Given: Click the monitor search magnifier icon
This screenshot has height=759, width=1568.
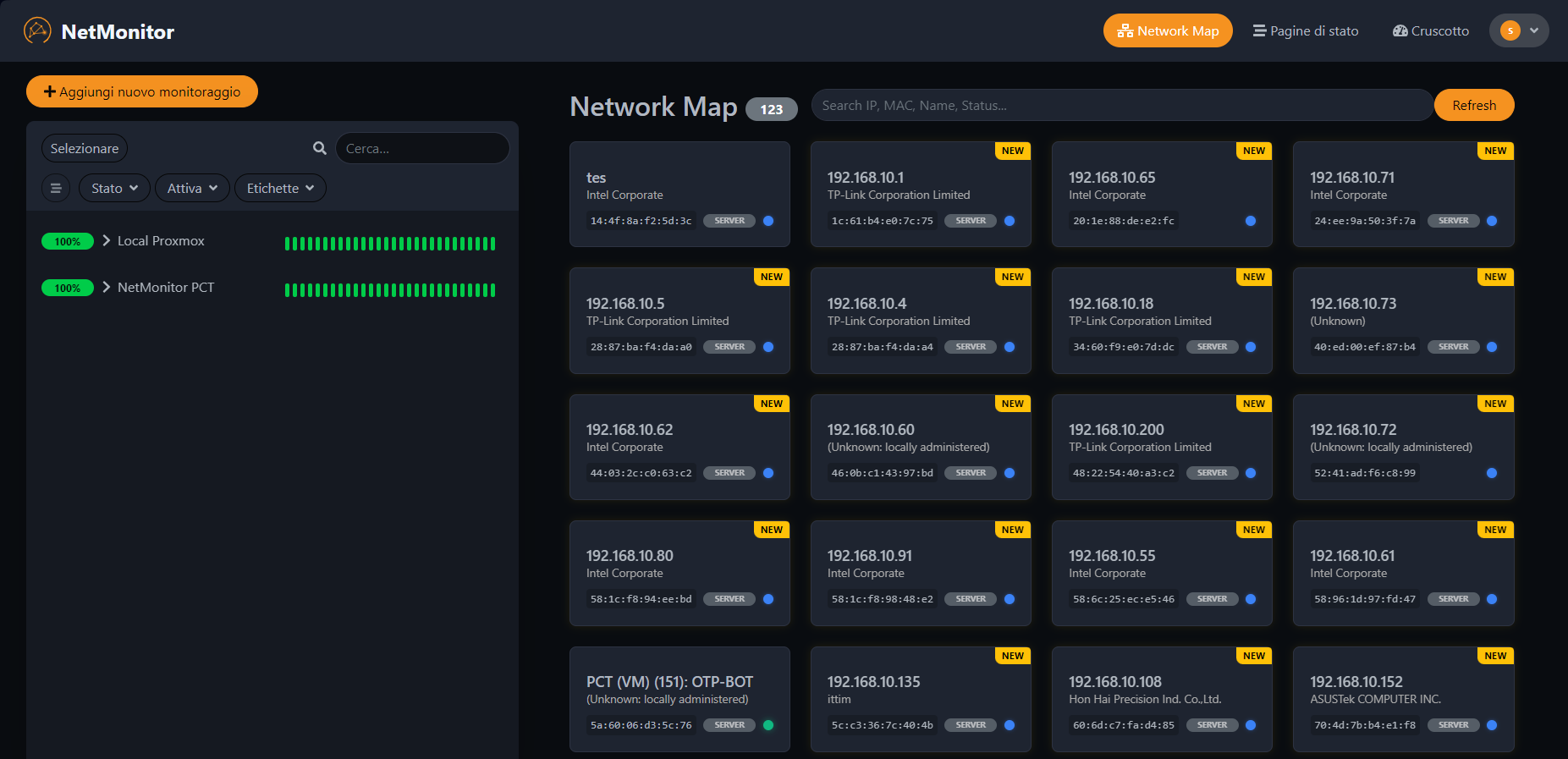Looking at the screenshot, I should tap(320, 148).
